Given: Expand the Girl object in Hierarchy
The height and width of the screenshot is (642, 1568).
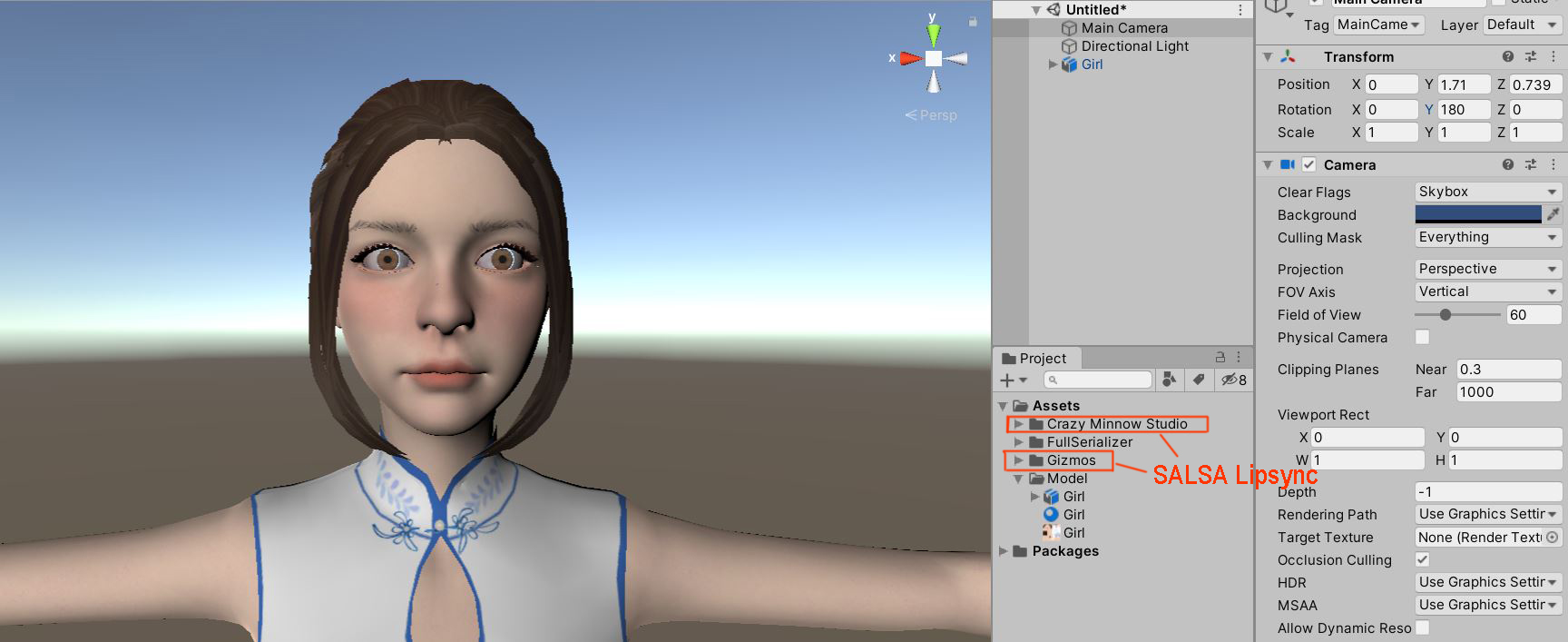Looking at the screenshot, I should [1053, 64].
